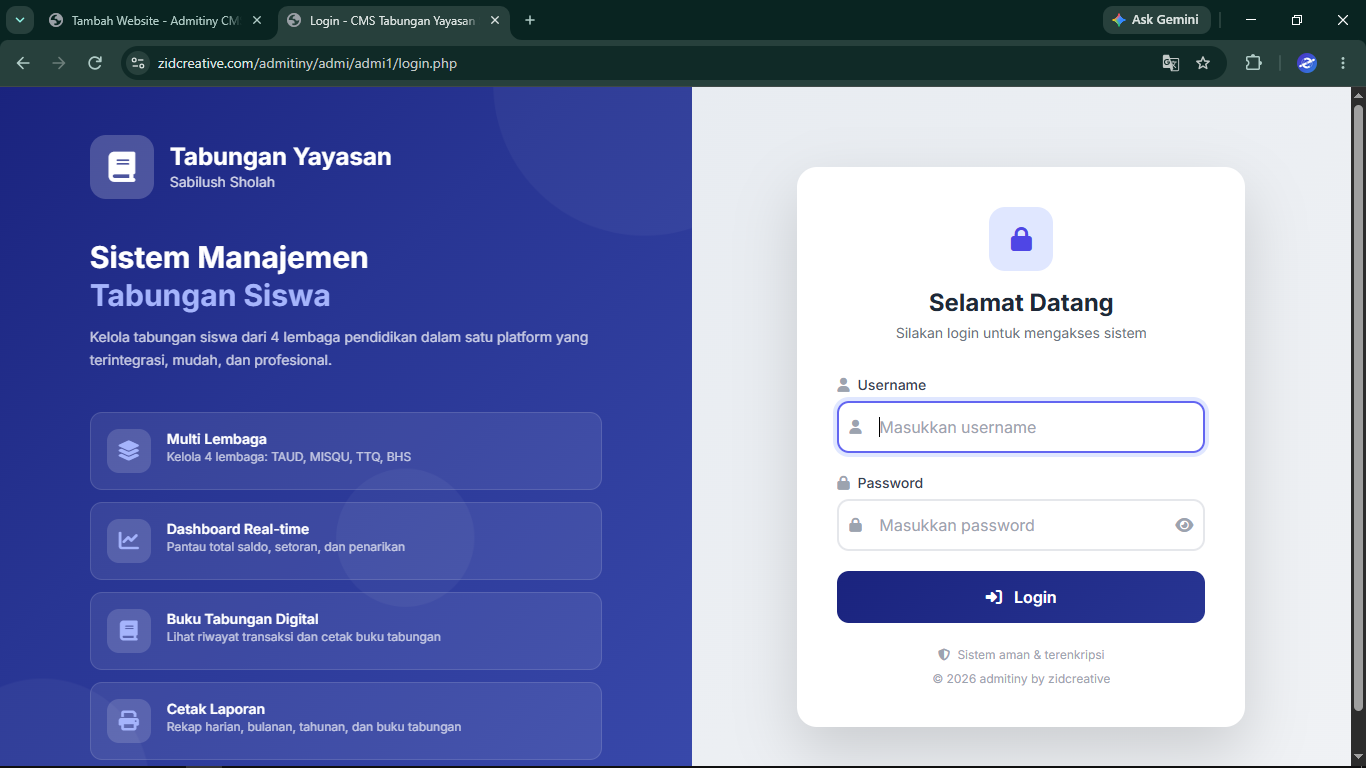Click the Sabilush Sholah subtitle

tap(222, 182)
